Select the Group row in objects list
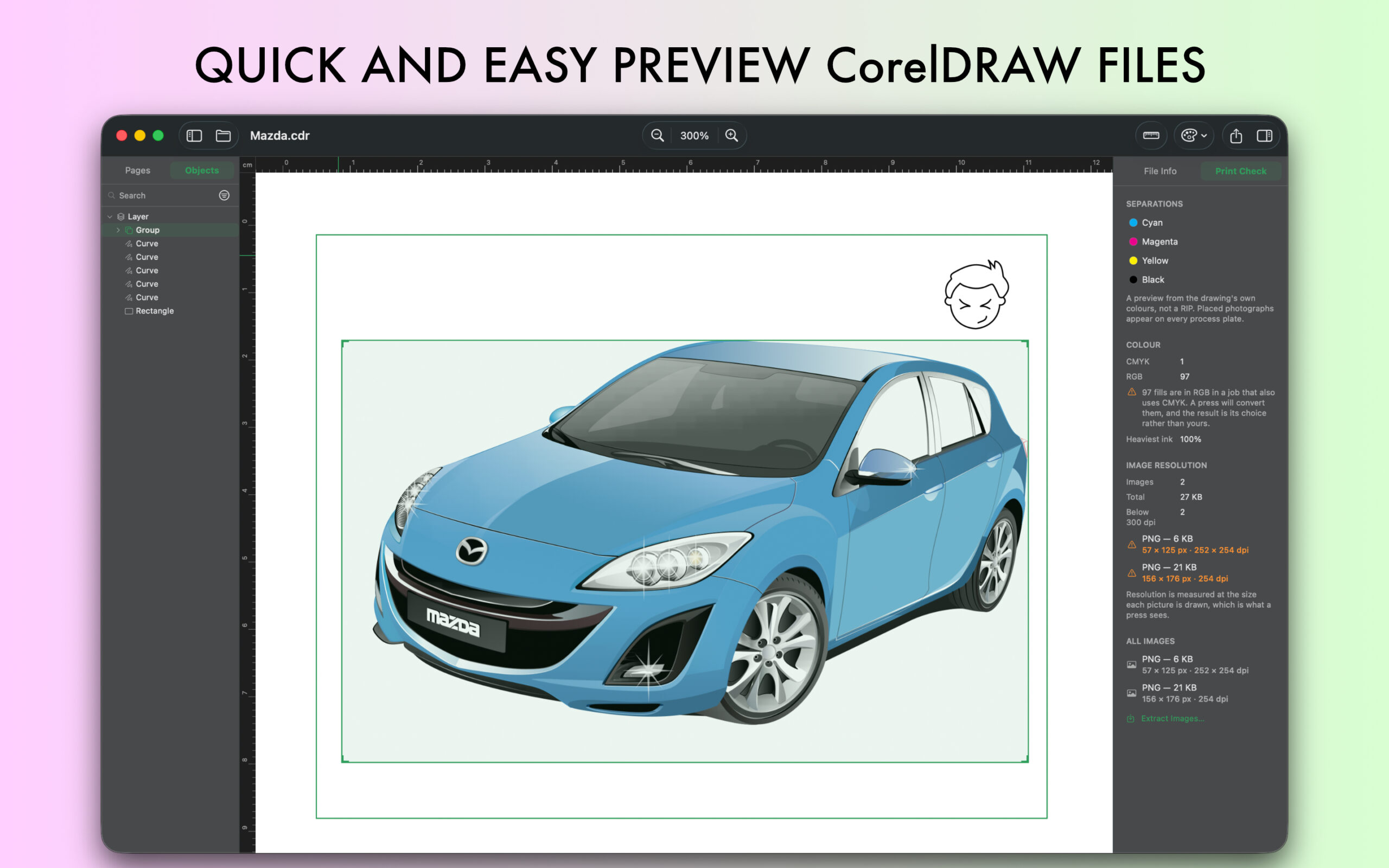 pos(170,230)
